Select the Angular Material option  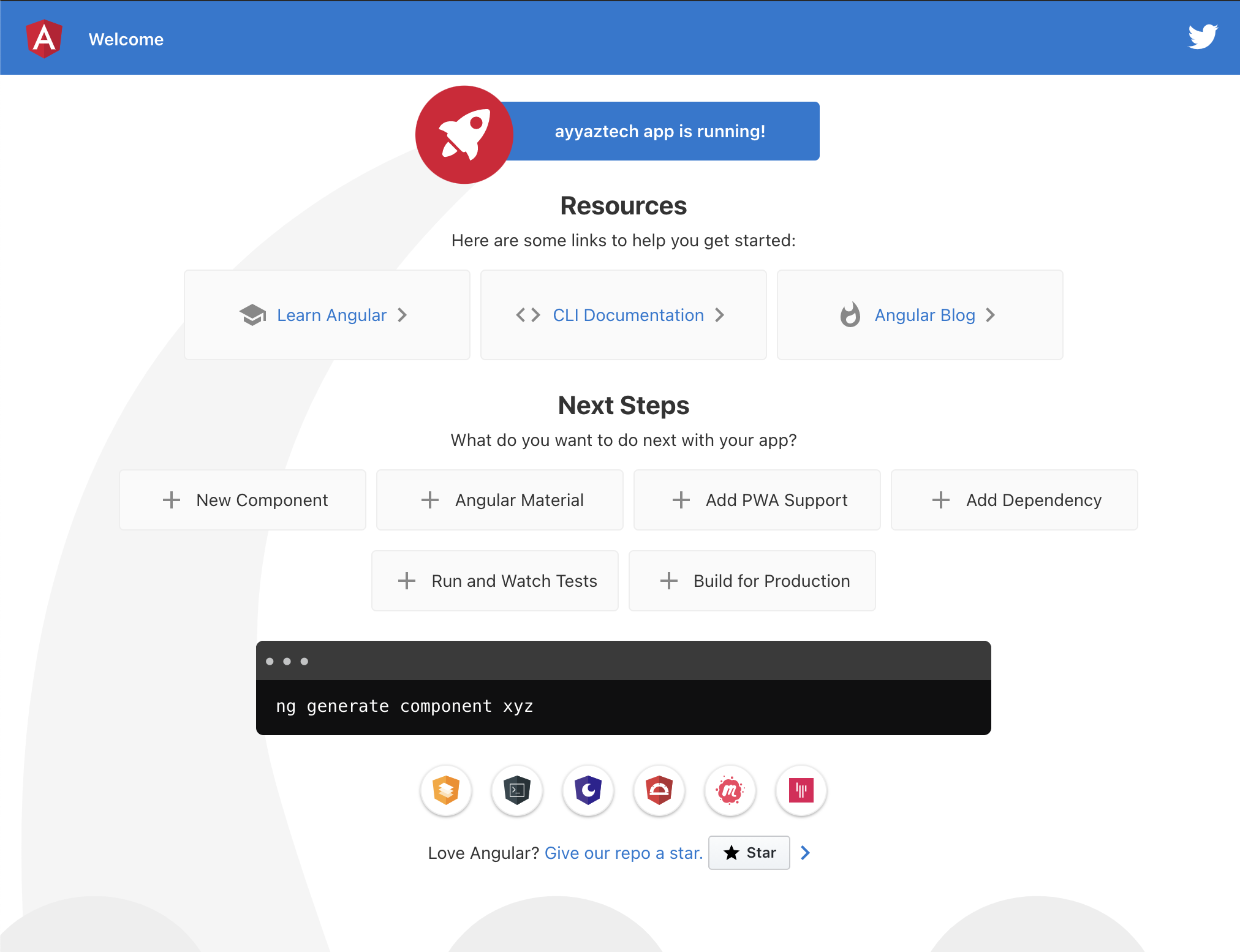500,500
